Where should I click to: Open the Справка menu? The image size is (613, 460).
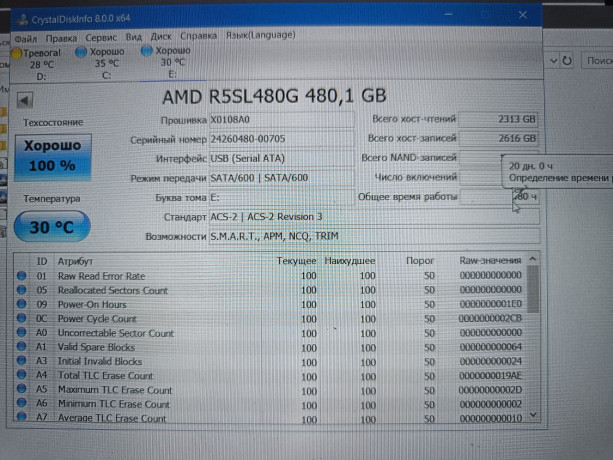click(x=199, y=36)
